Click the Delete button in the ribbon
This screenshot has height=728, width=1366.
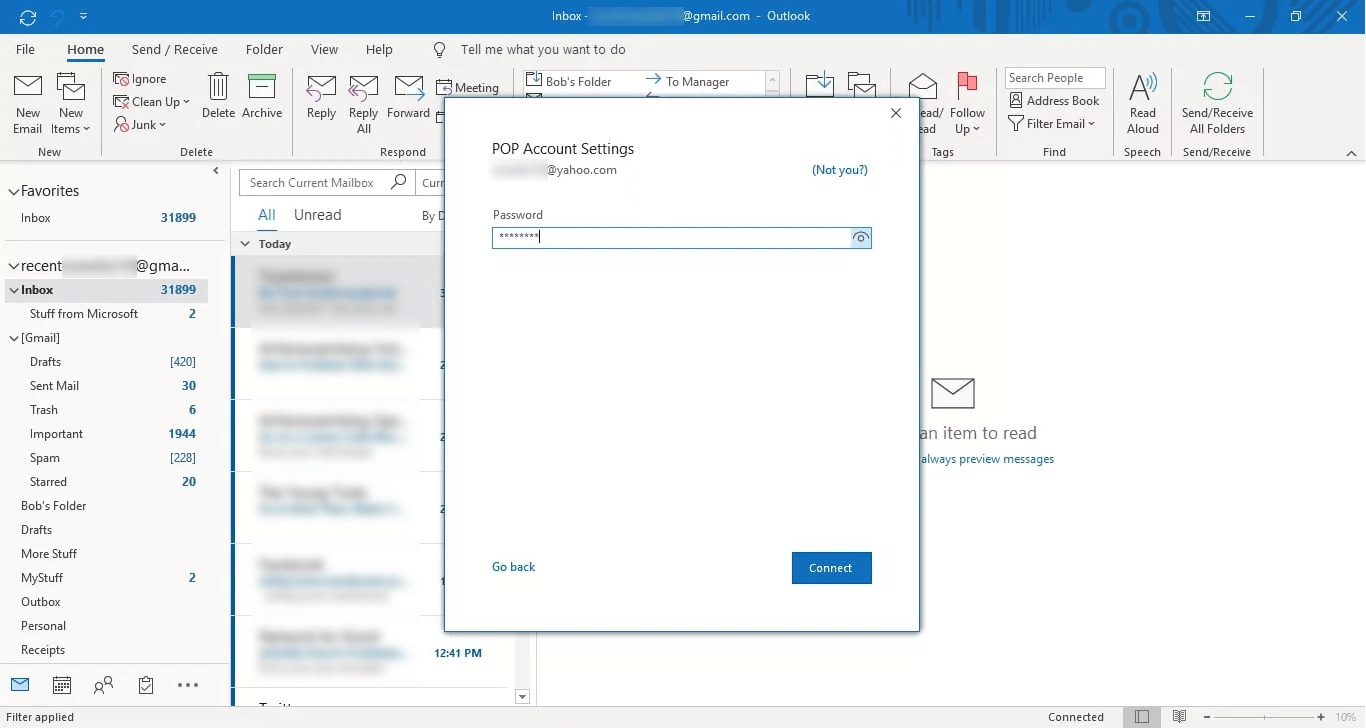coord(218,97)
